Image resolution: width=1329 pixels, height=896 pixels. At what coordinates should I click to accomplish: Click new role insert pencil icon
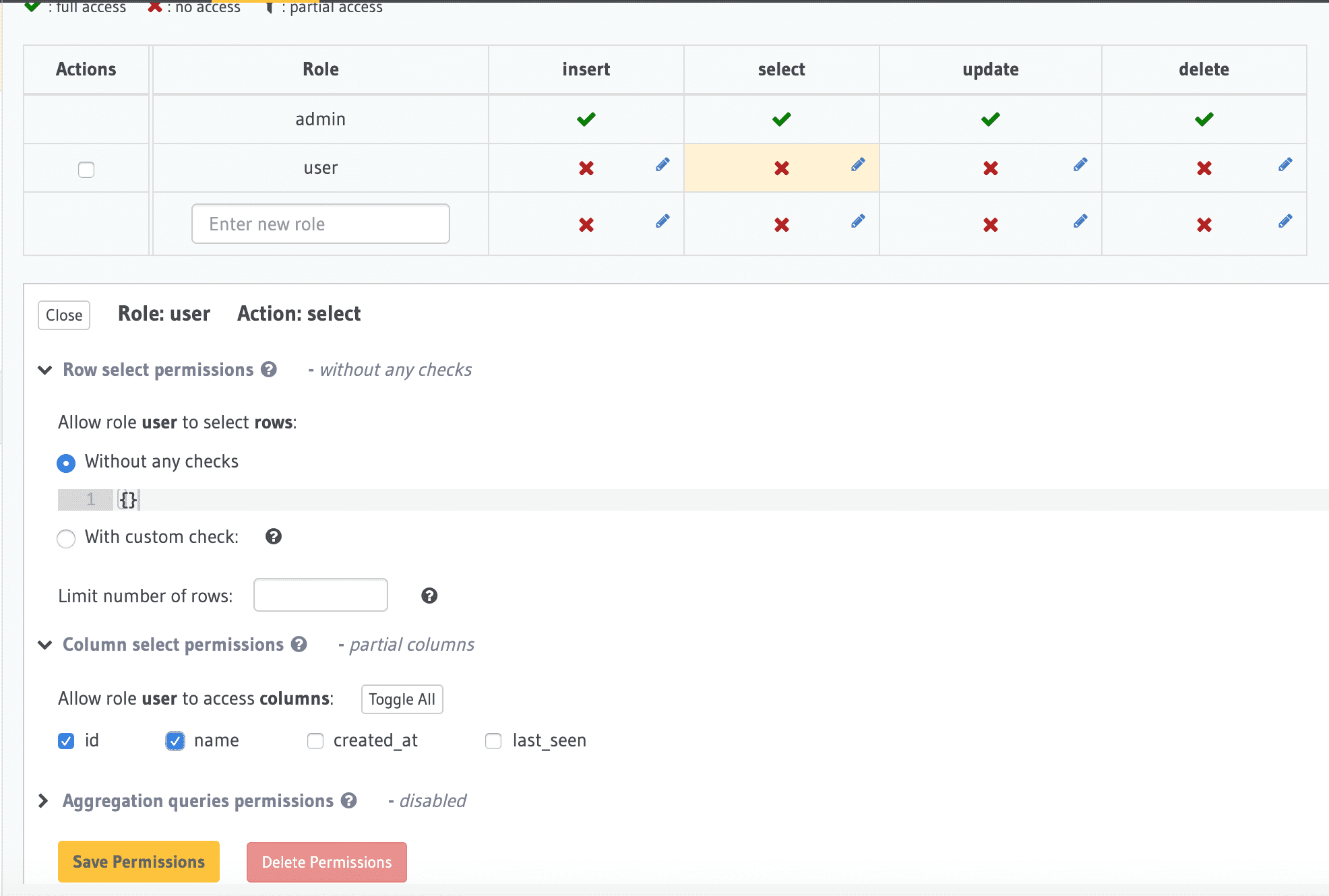tap(662, 222)
